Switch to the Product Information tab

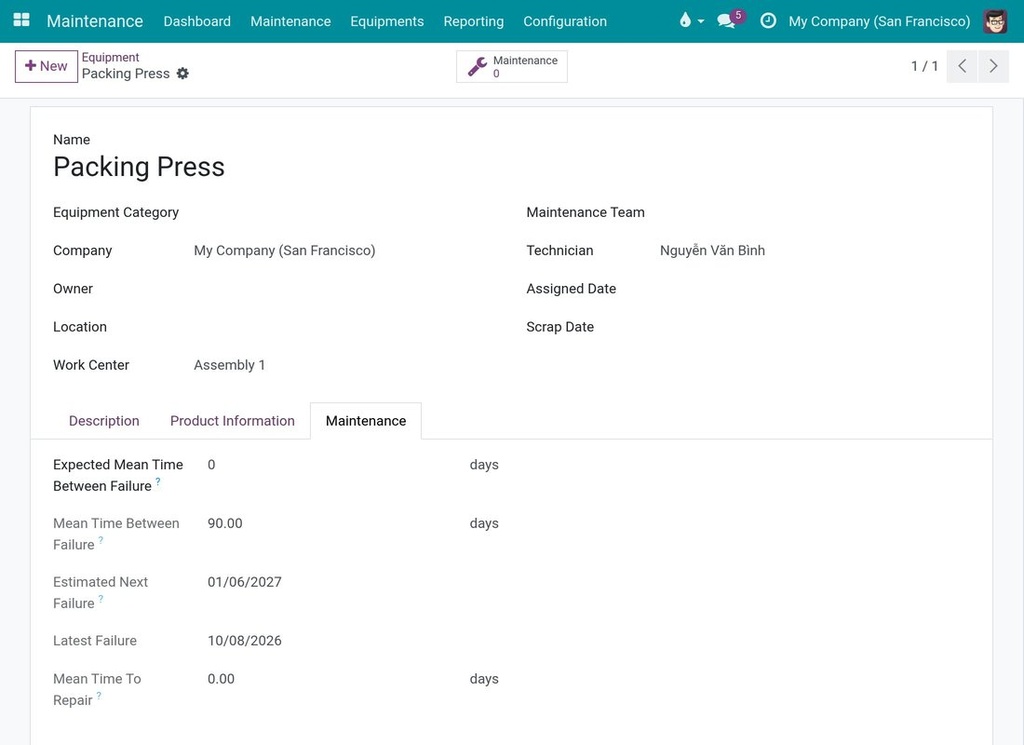tap(232, 421)
